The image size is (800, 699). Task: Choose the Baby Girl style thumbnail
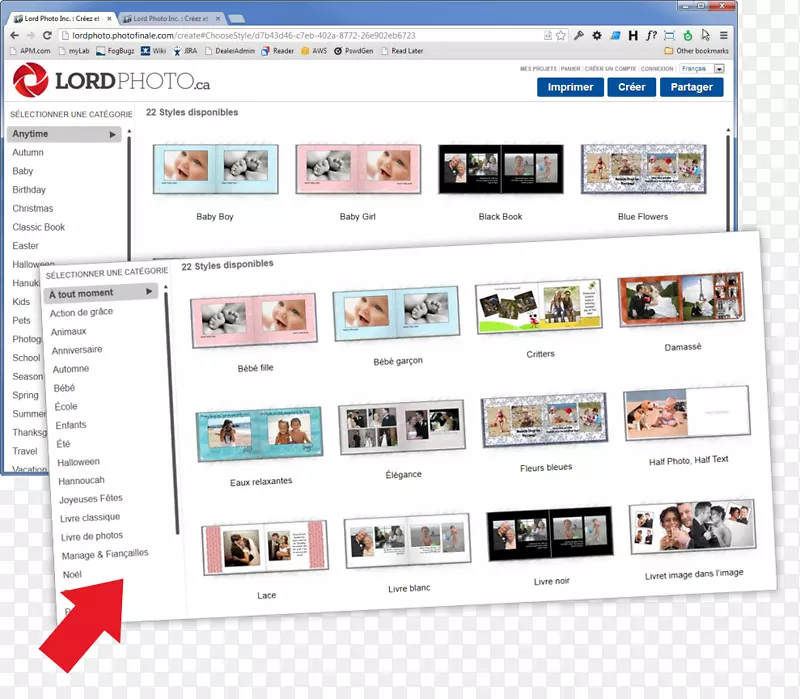point(358,169)
